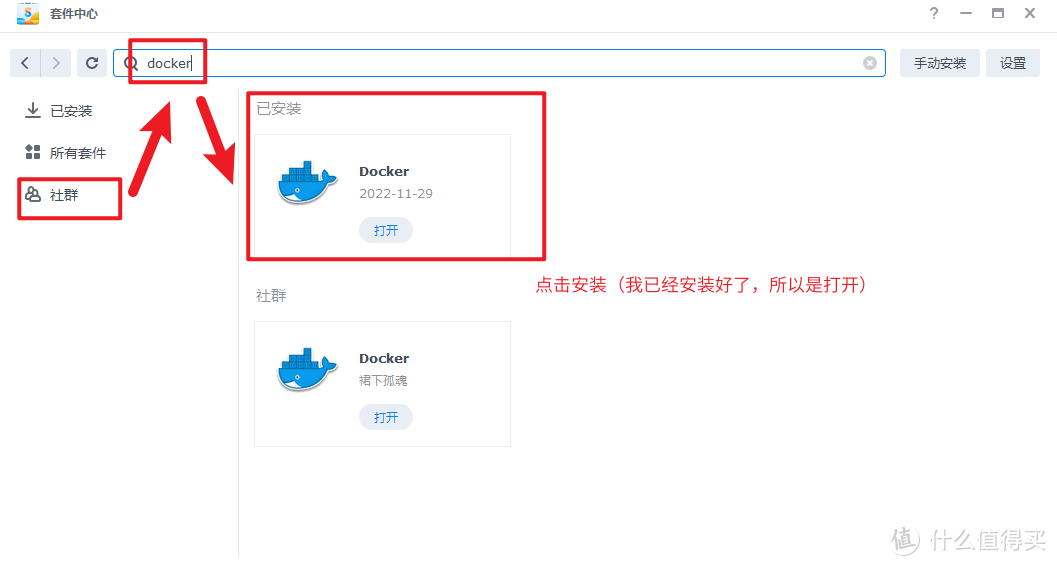
Task: Click the people icon beside 社群
Action: (x=32, y=194)
